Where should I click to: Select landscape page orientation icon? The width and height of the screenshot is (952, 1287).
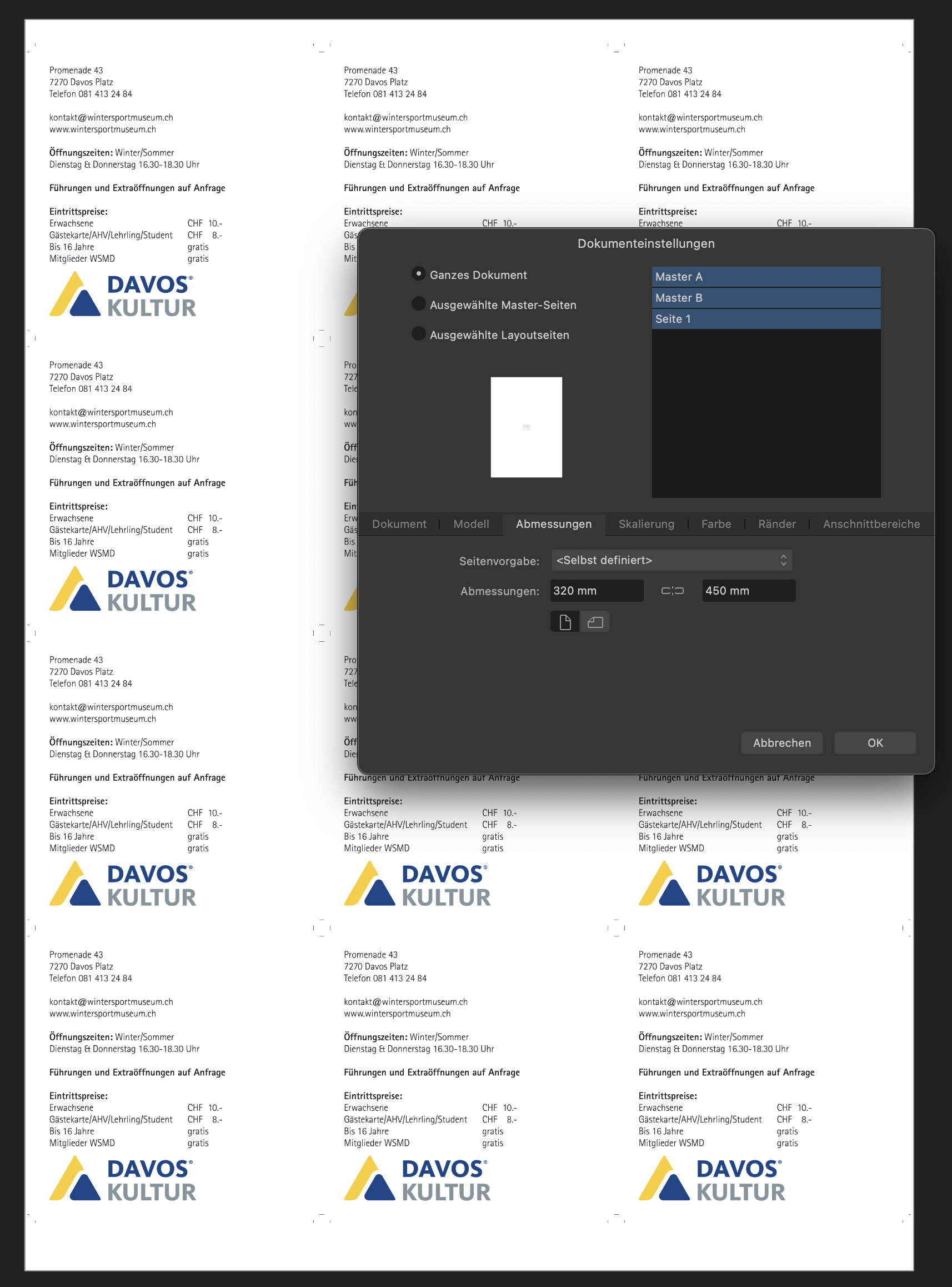coord(595,622)
